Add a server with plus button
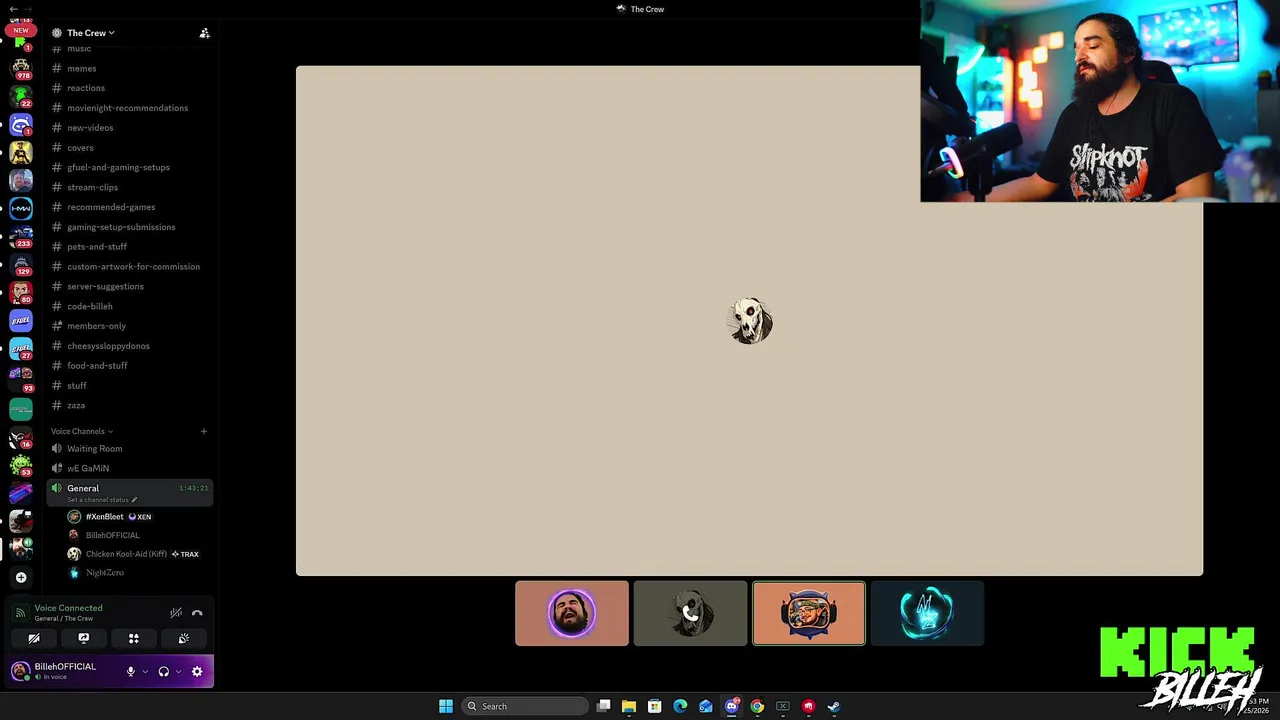1280x720 pixels. tap(21, 577)
